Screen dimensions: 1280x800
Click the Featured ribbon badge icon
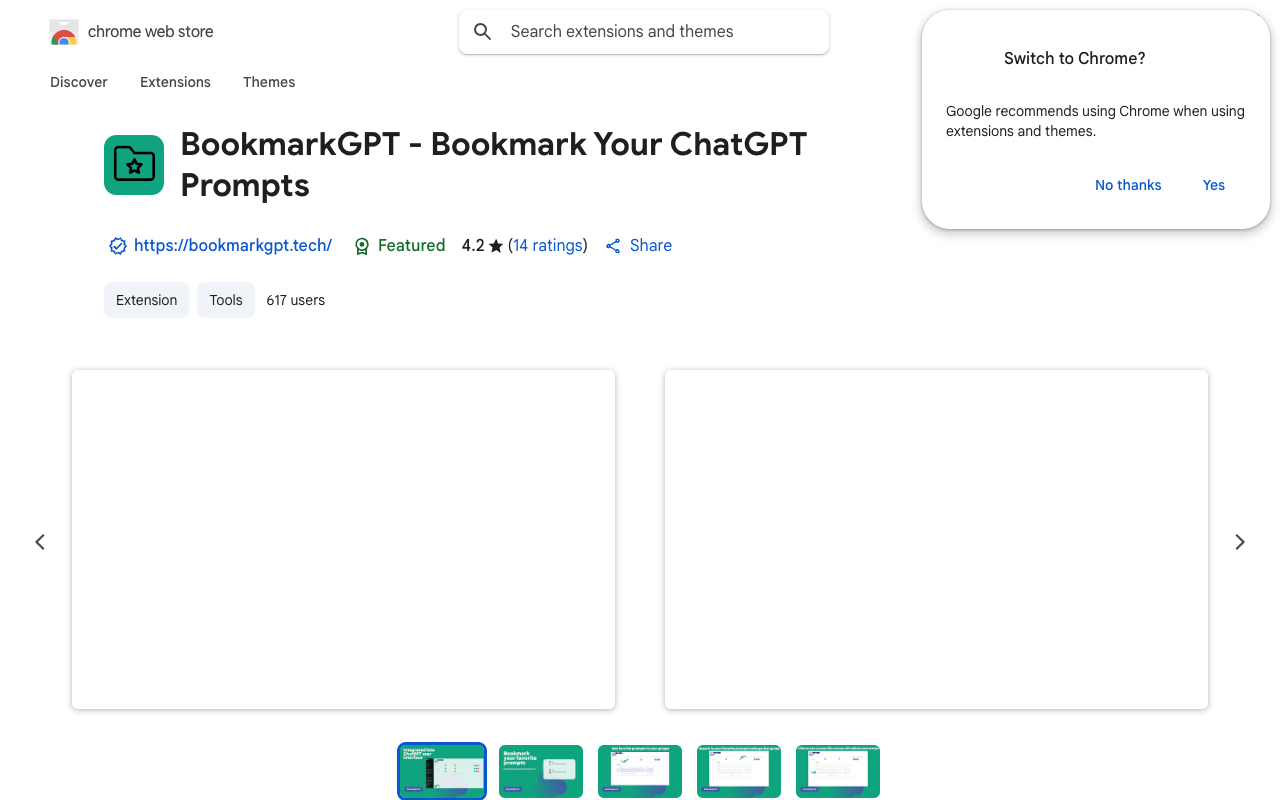point(362,246)
